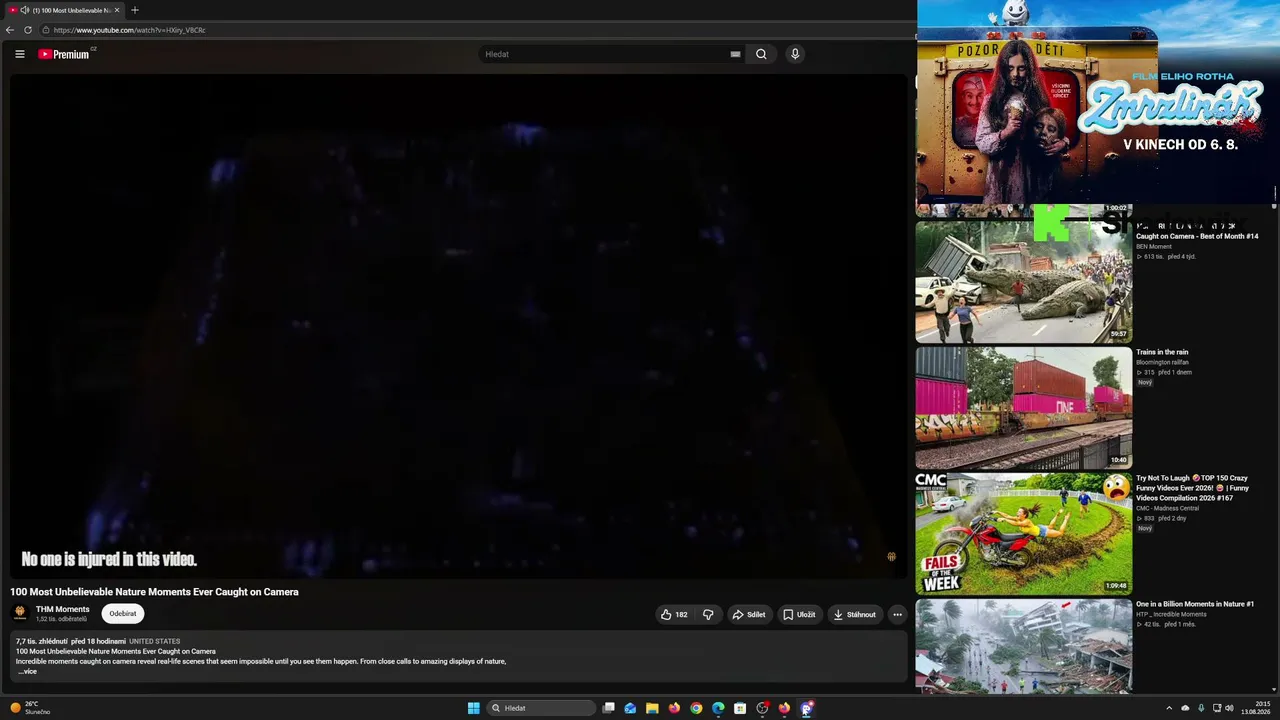Download video with 'Stáhnout' button
The height and width of the screenshot is (720, 1280).
click(x=855, y=615)
